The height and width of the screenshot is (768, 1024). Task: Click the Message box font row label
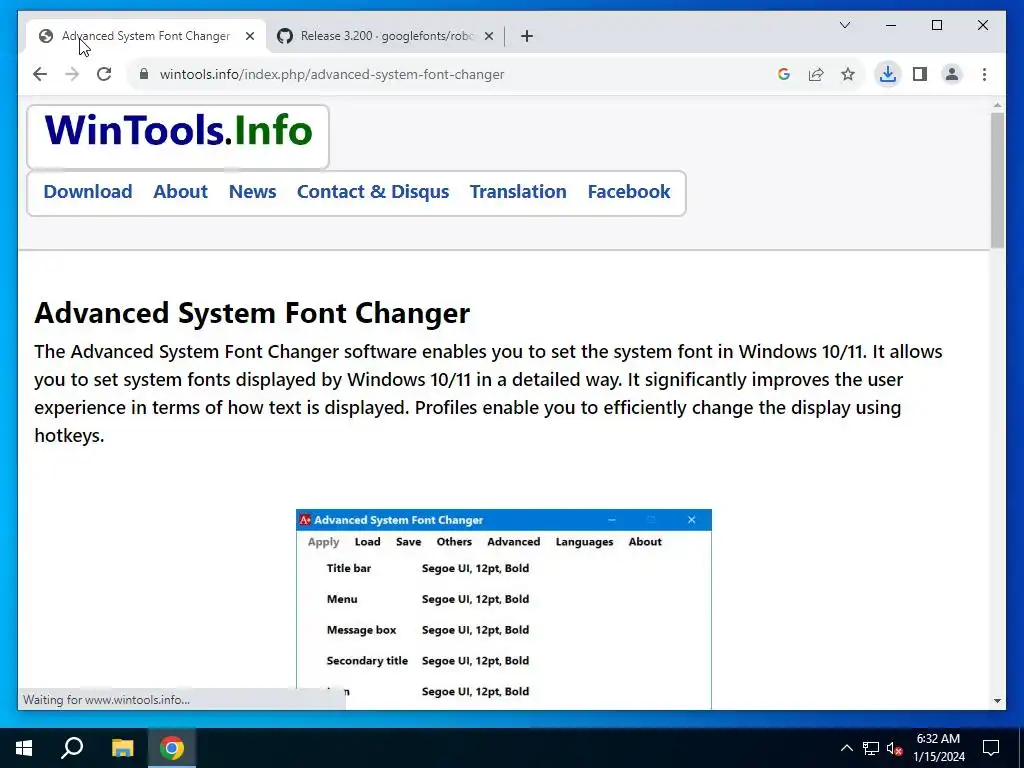coord(361,630)
